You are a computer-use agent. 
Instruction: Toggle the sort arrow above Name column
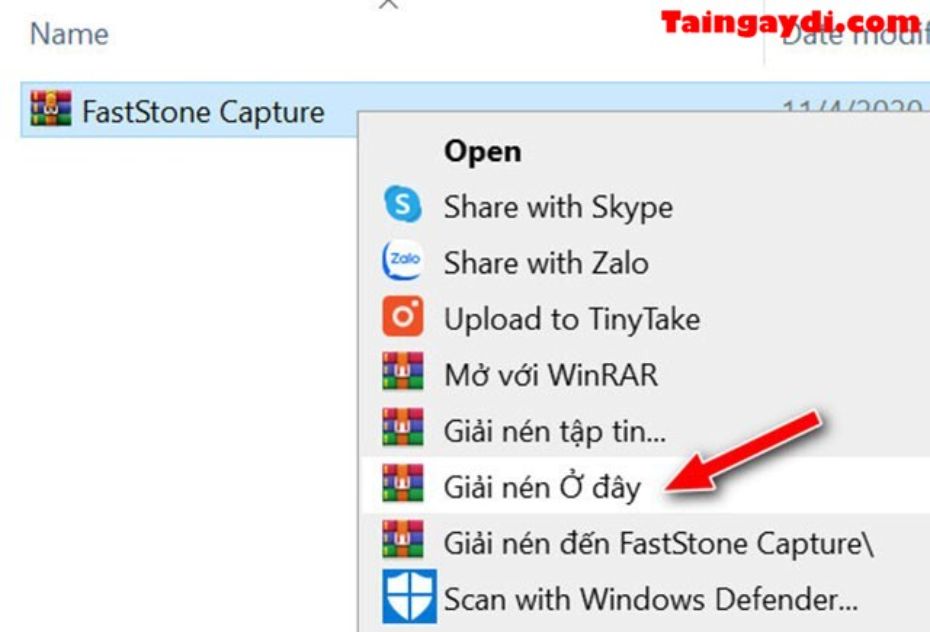388,4
